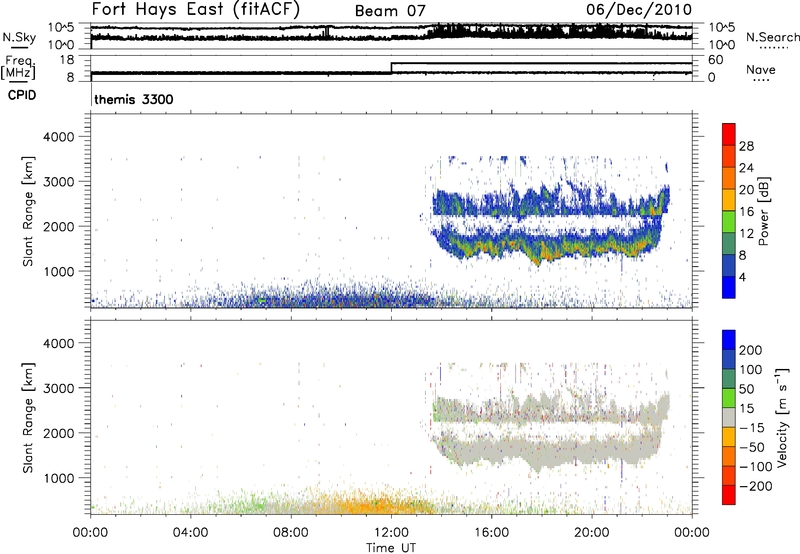Click the '16' tick on the Power scale

(x=746, y=212)
